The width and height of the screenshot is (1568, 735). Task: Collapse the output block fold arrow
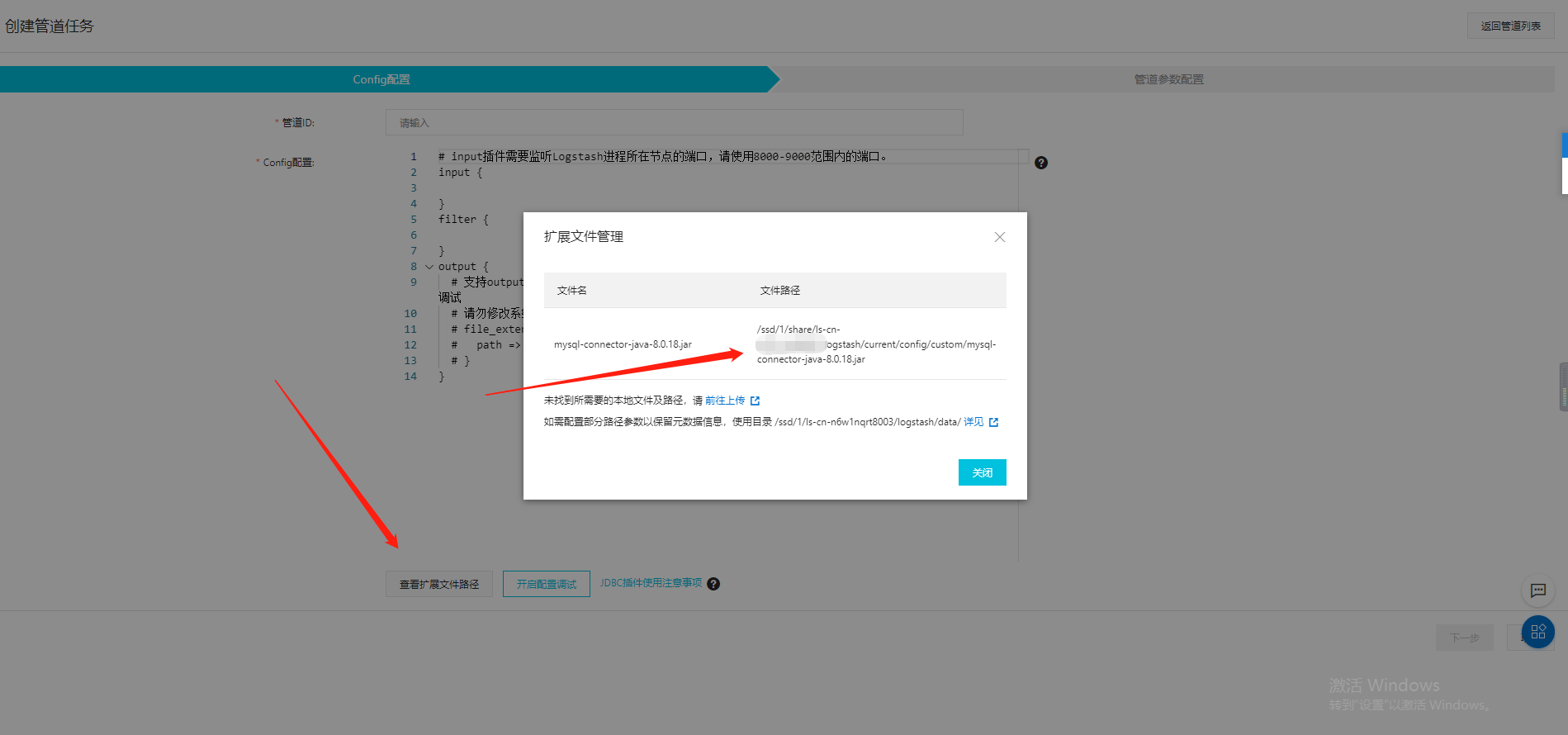(429, 267)
